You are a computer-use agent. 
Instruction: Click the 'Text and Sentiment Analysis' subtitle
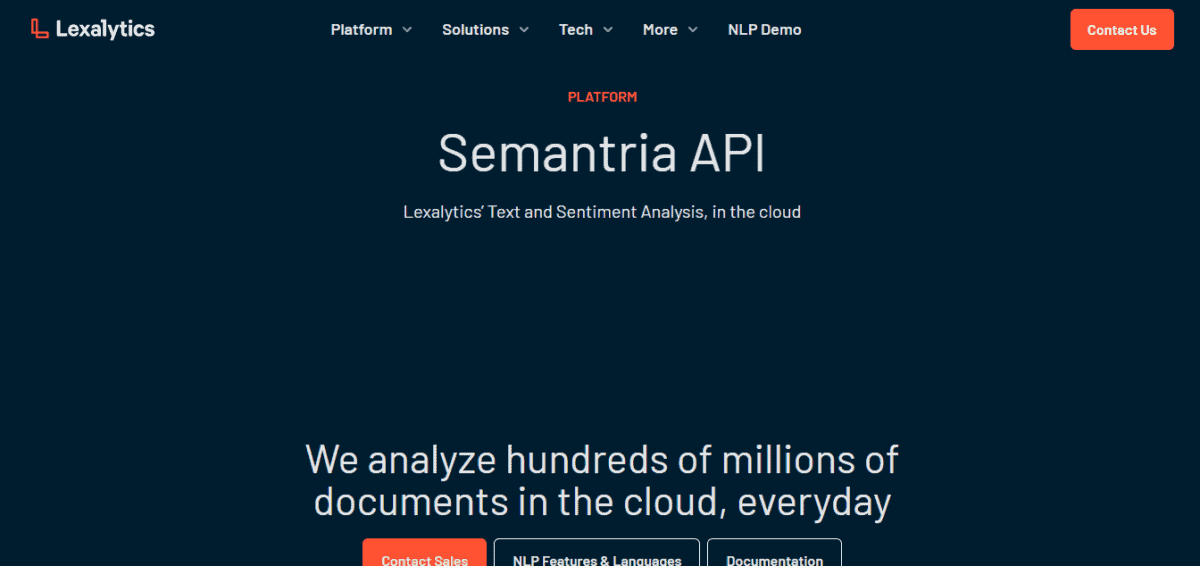602,212
